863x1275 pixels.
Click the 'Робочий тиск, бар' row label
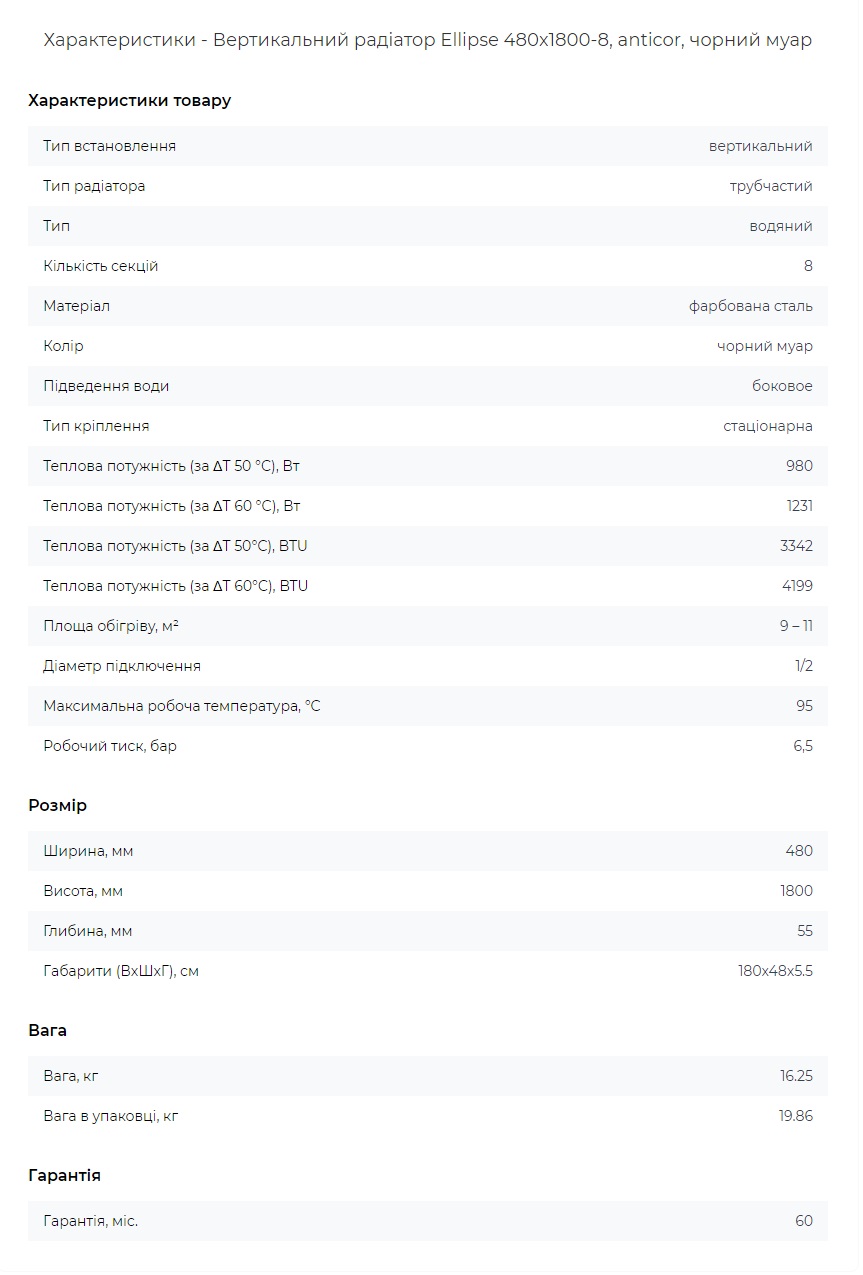tap(110, 746)
